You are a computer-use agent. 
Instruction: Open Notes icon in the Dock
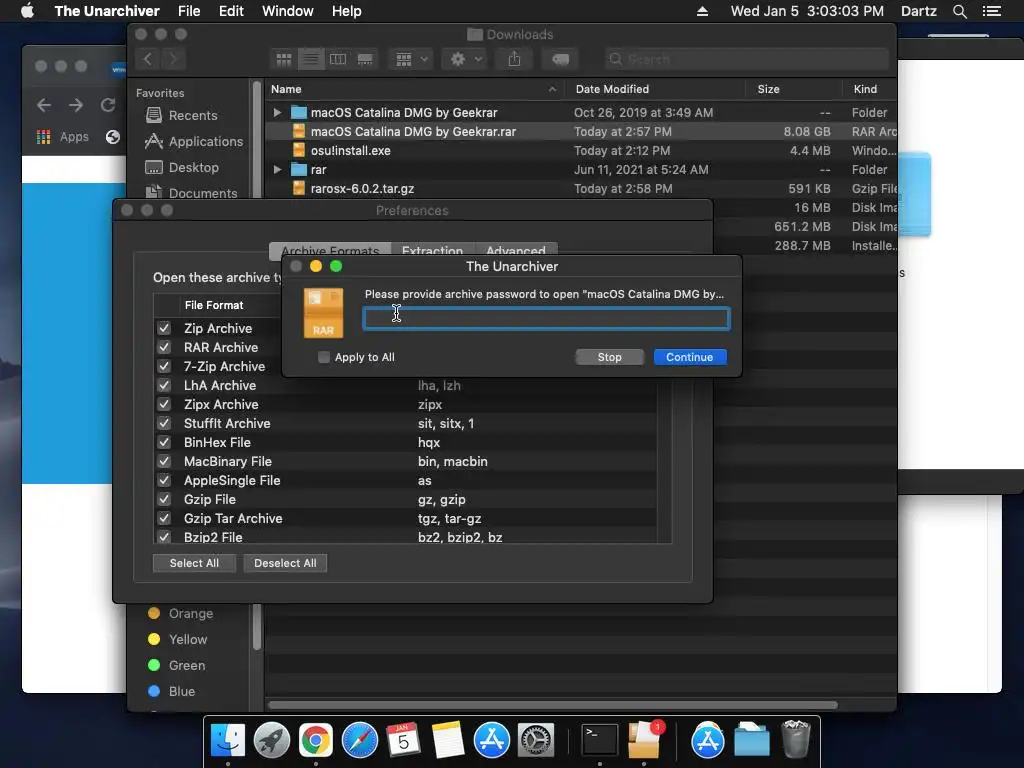tap(448, 741)
